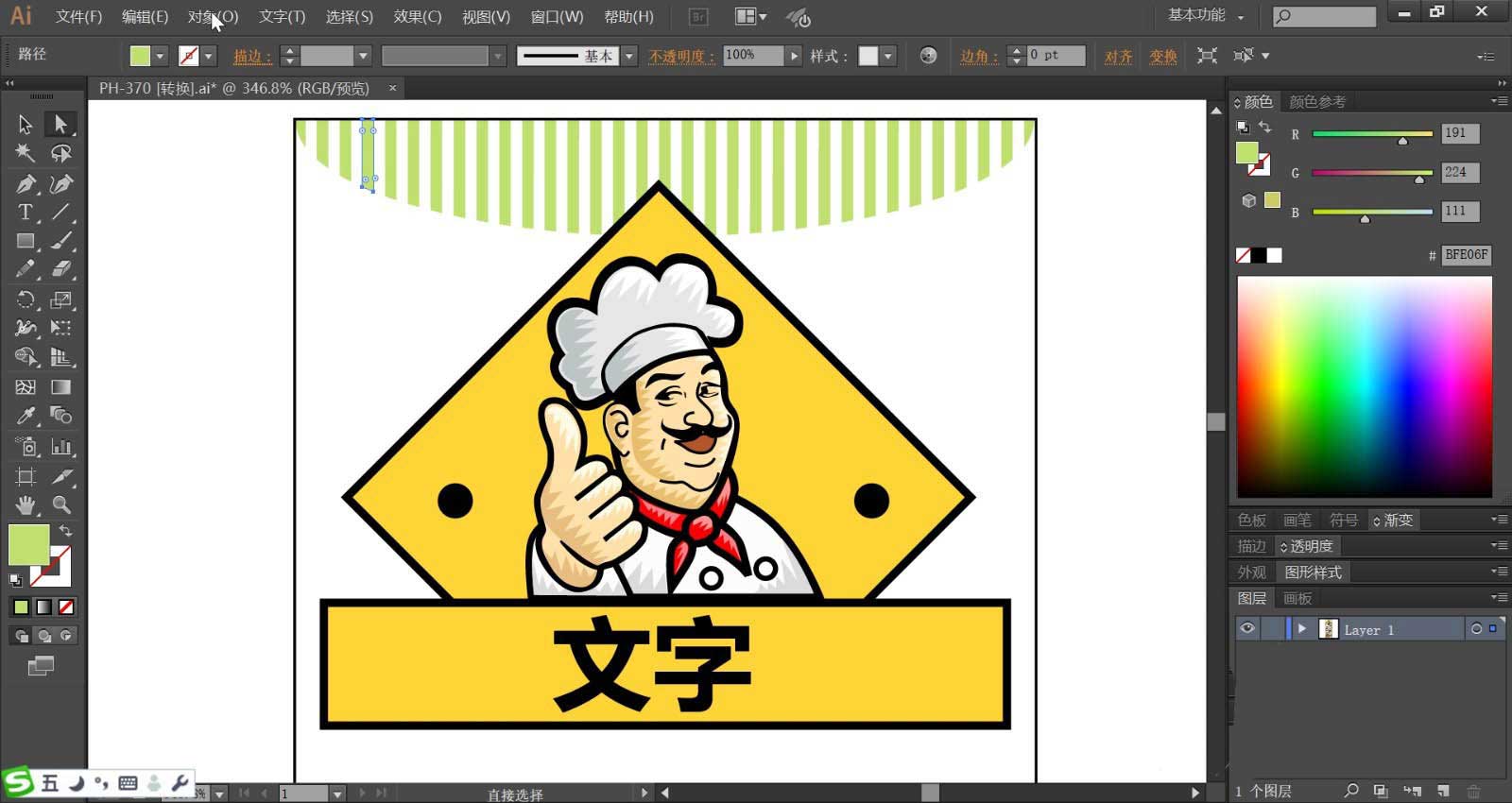This screenshot has width=1512, height=803.
Task: Choose the Paintbrush tool
Action: tap(61, 242)
